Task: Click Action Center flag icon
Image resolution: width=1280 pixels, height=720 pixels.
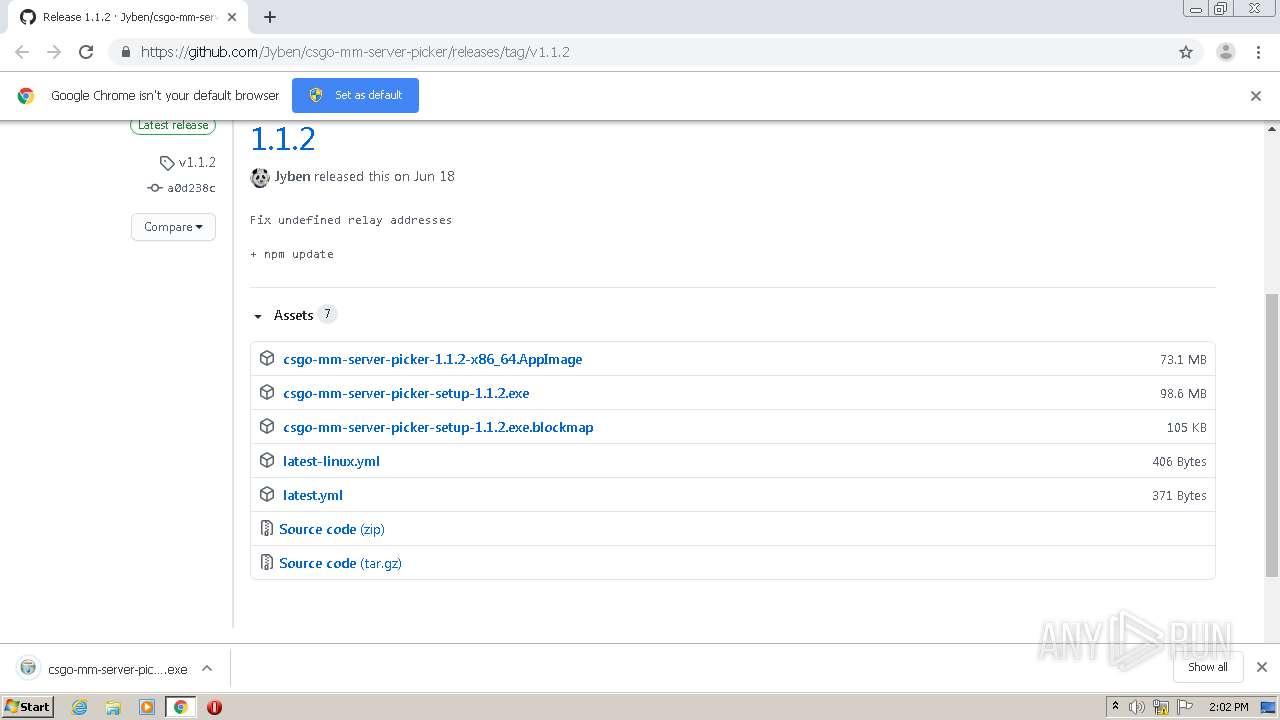Action: tap(1185, 707)
